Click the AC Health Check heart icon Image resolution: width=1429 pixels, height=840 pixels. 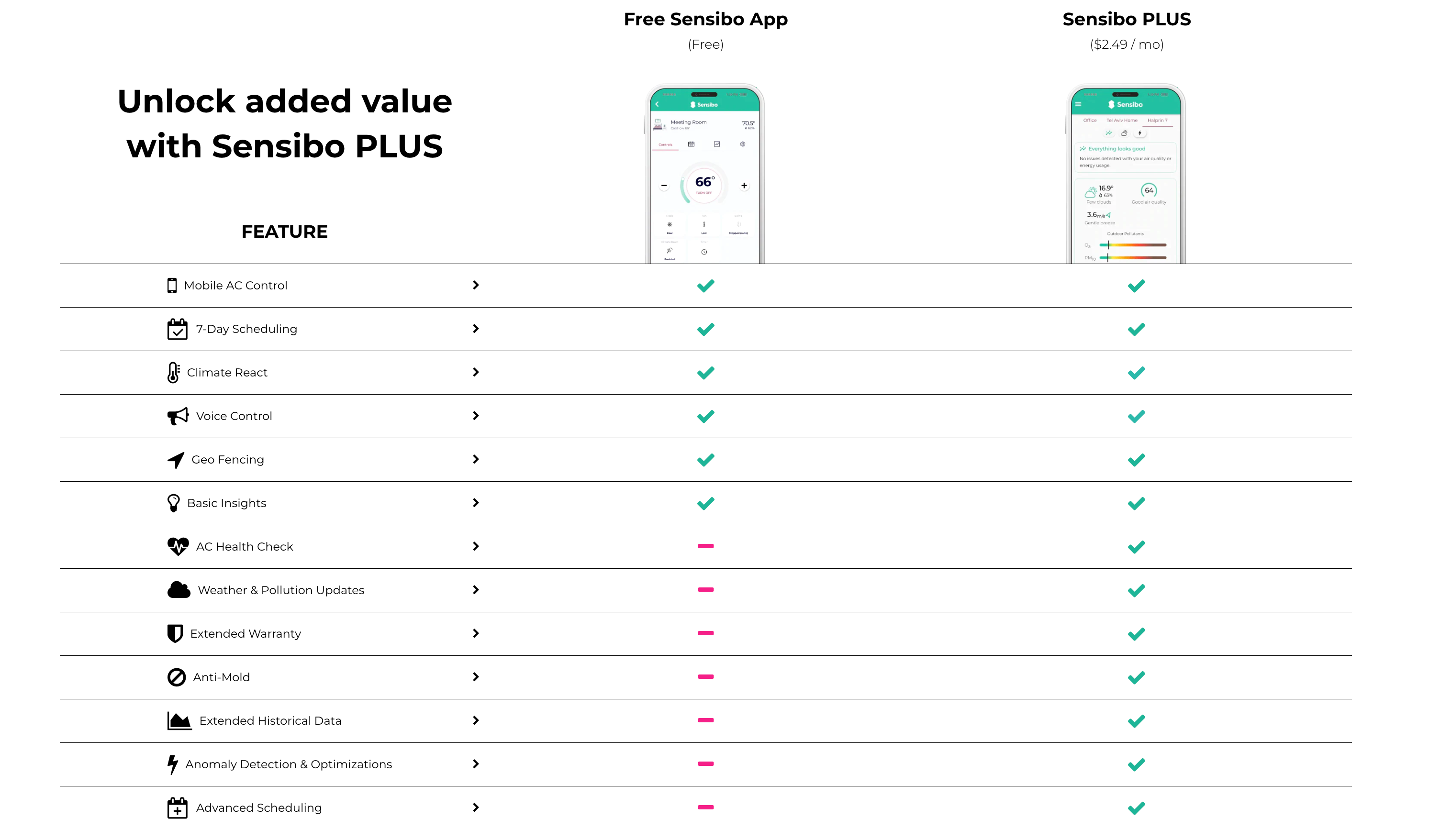178,547
